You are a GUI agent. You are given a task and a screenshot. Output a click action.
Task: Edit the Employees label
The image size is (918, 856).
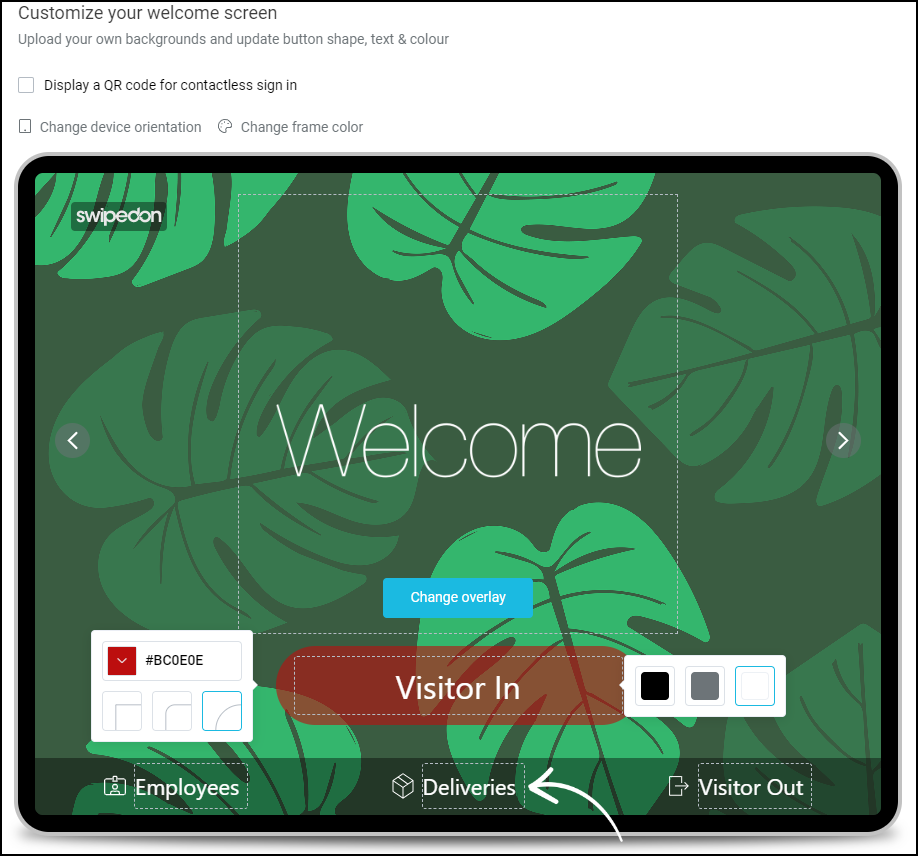(191, 786)
